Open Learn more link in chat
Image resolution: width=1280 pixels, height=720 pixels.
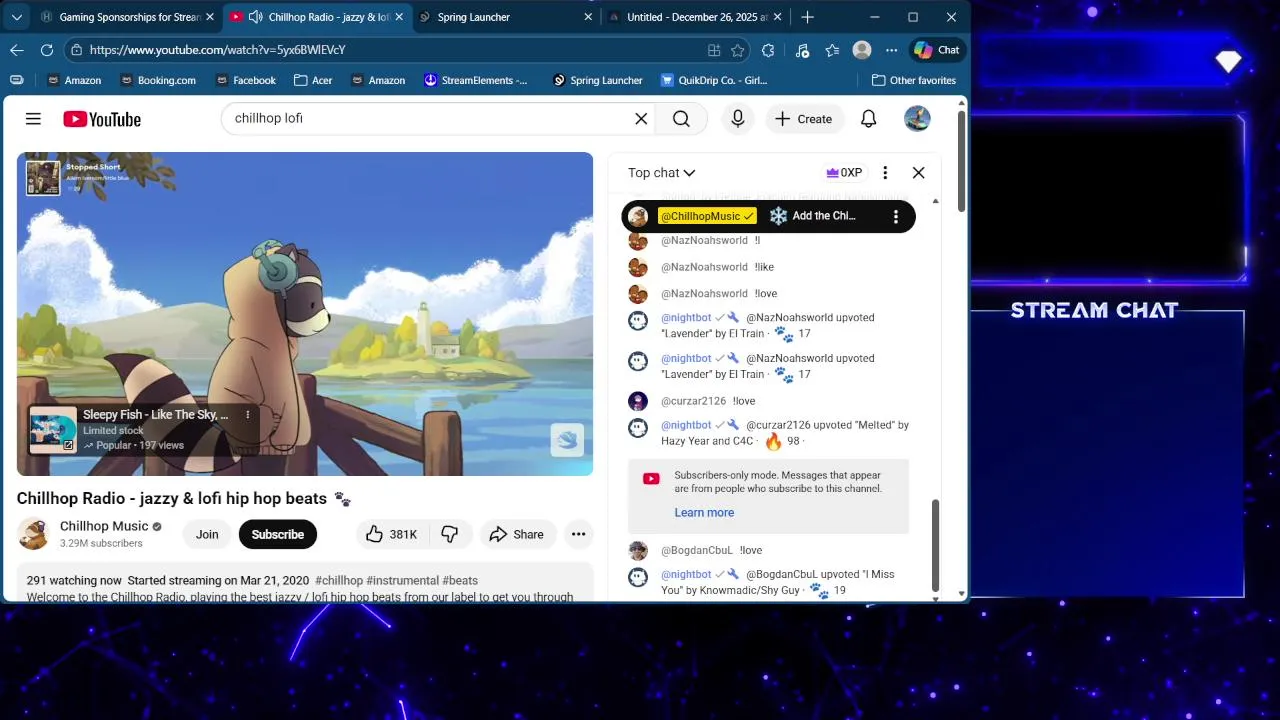[704, 512]
